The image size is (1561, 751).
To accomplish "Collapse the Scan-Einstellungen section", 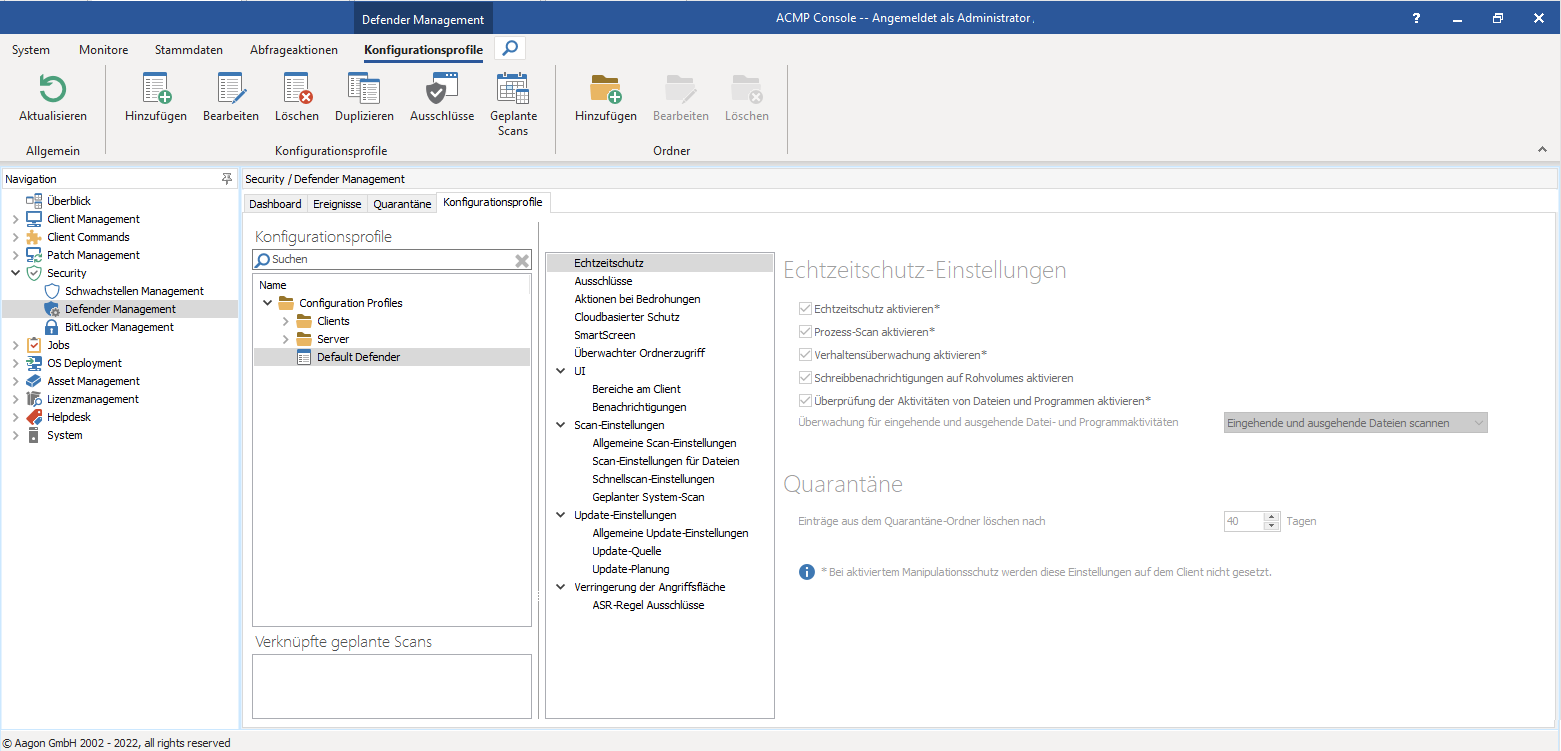I will click(x=560, y=424).
